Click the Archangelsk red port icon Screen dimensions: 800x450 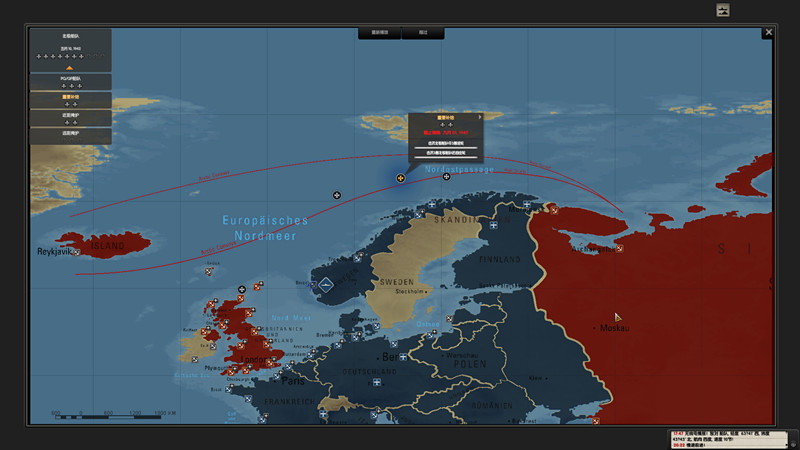click(619, 248)
